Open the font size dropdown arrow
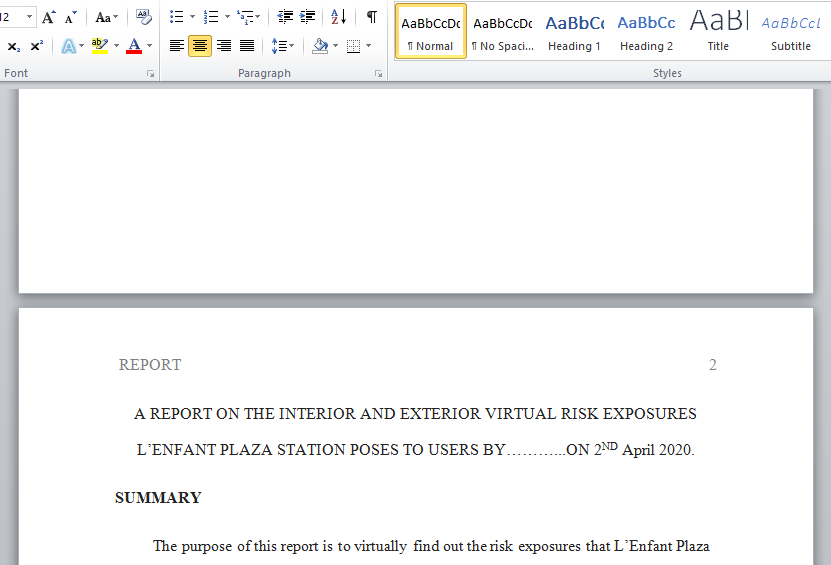The height and width of the screenshot is (565, 831). point(30,17)
